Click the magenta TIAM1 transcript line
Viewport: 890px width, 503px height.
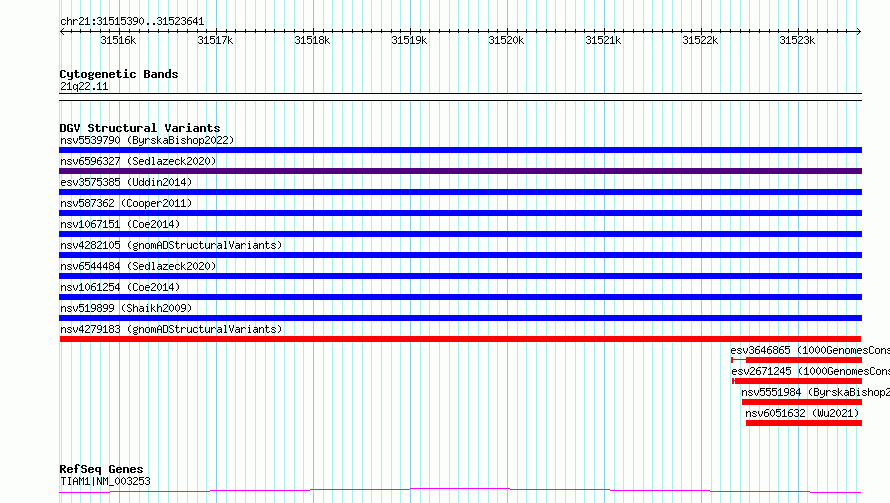[x=460, y=491]
